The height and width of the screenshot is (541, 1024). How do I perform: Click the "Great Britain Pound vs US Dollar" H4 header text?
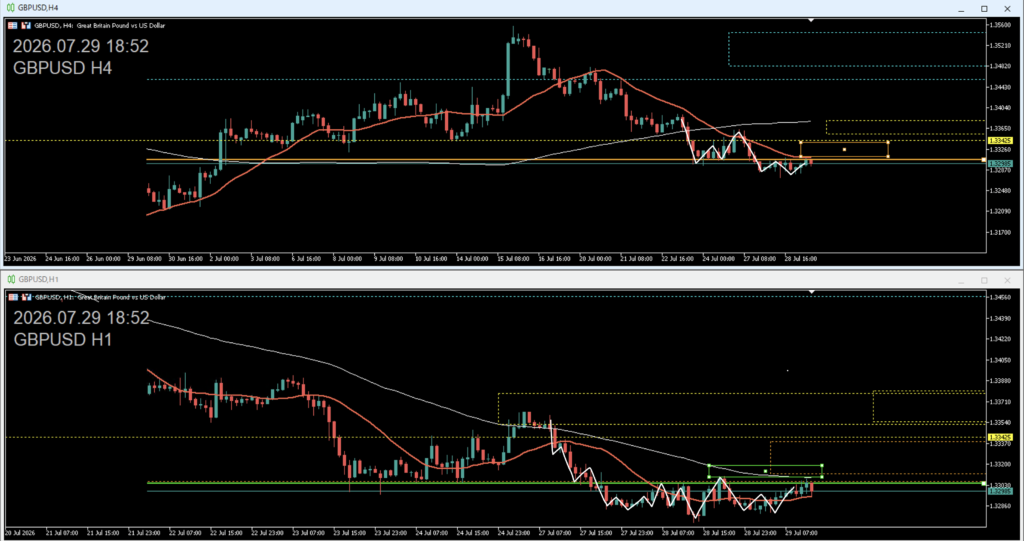tap(121, 25)
